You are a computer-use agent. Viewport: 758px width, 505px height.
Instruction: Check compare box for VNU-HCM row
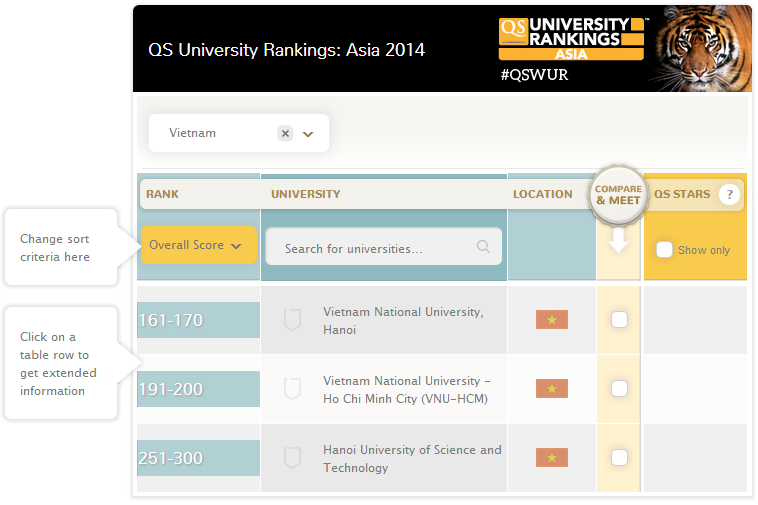click(x=619, y=389)
